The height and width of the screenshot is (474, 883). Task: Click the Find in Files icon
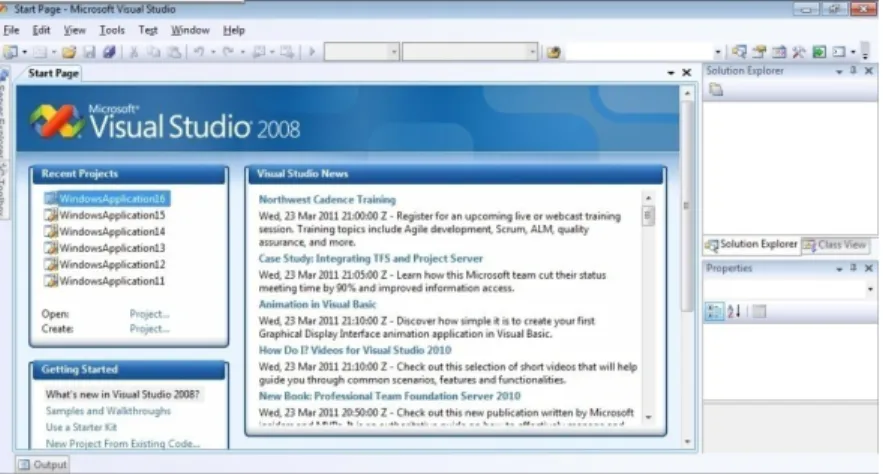pyautogui.click(x=554, y=52)
